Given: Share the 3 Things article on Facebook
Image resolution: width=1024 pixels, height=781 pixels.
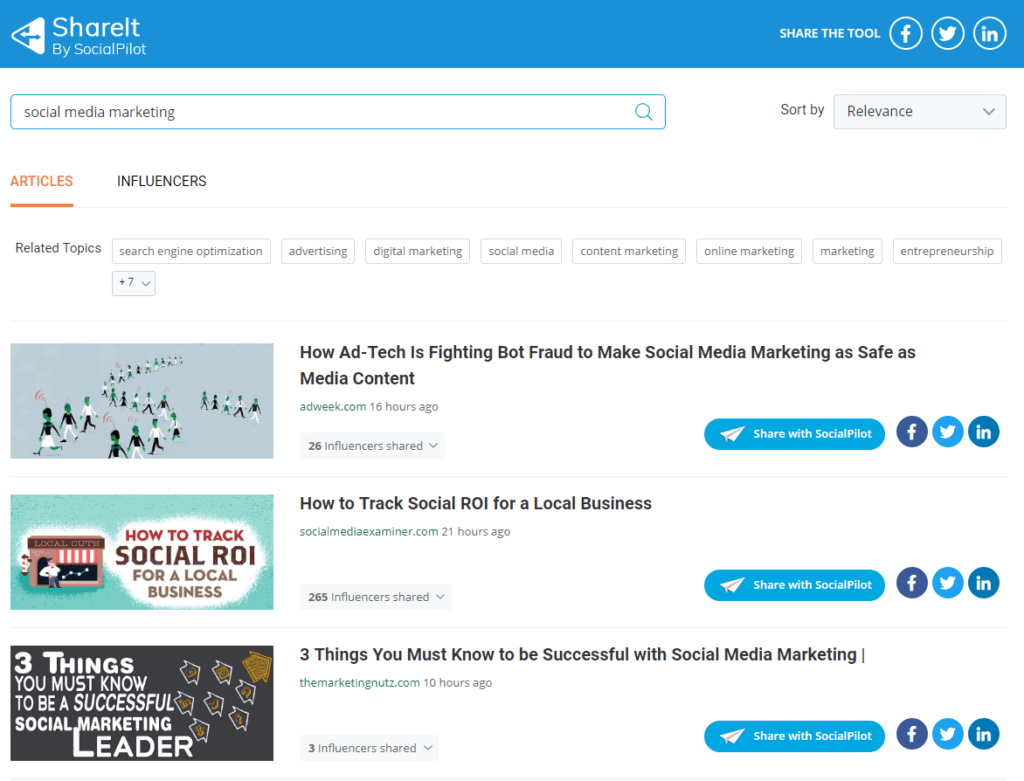Looking at the screenshot, I should coord(912,734).
